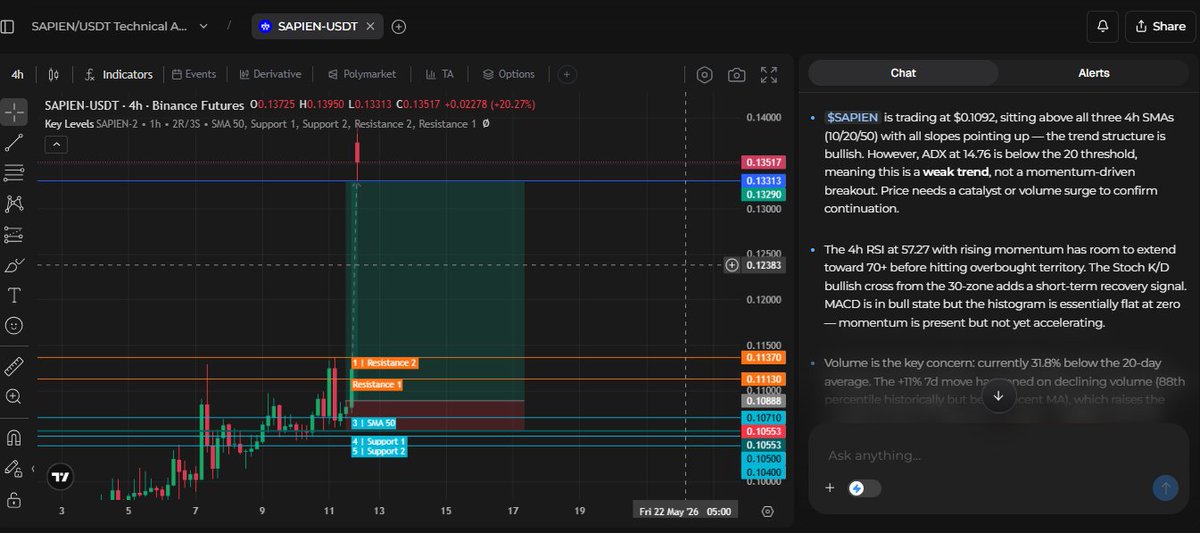The height and width of the screenshot is (533, 1200).
Task: Click the $SAPIEN ticker link
Action: click(x=851, y=118)
